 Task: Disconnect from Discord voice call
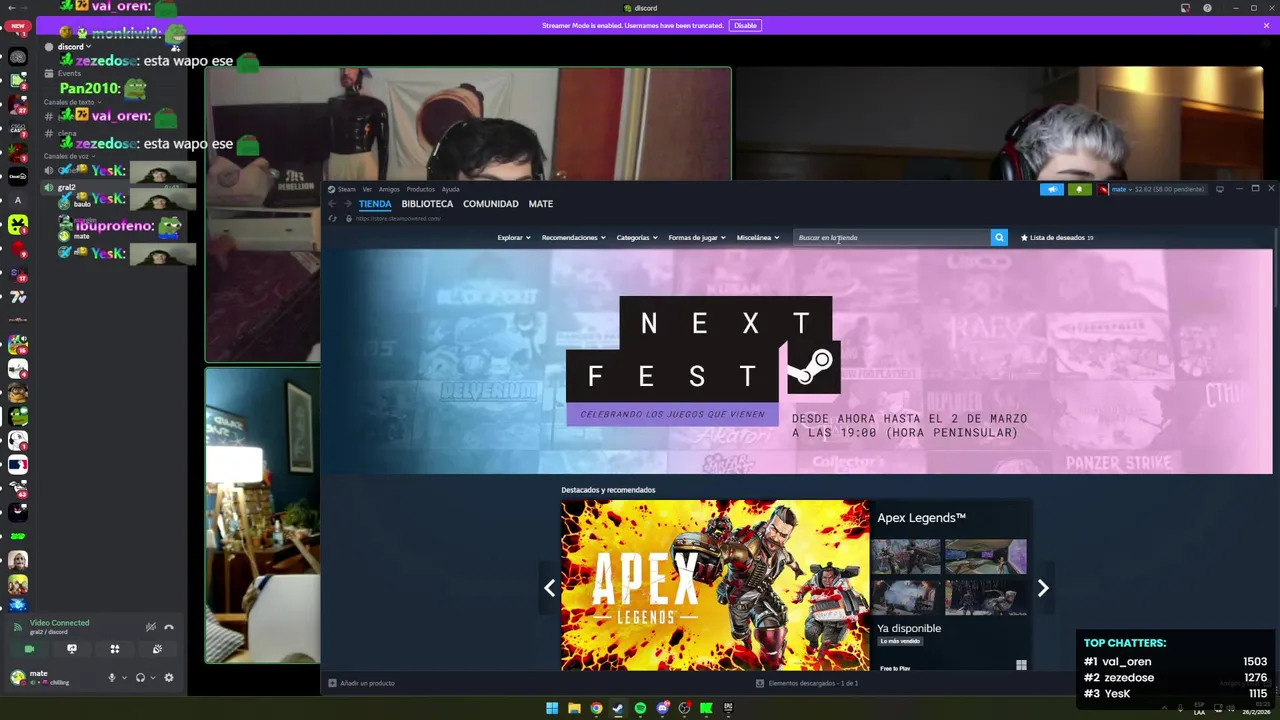click(x=169, y=627)
